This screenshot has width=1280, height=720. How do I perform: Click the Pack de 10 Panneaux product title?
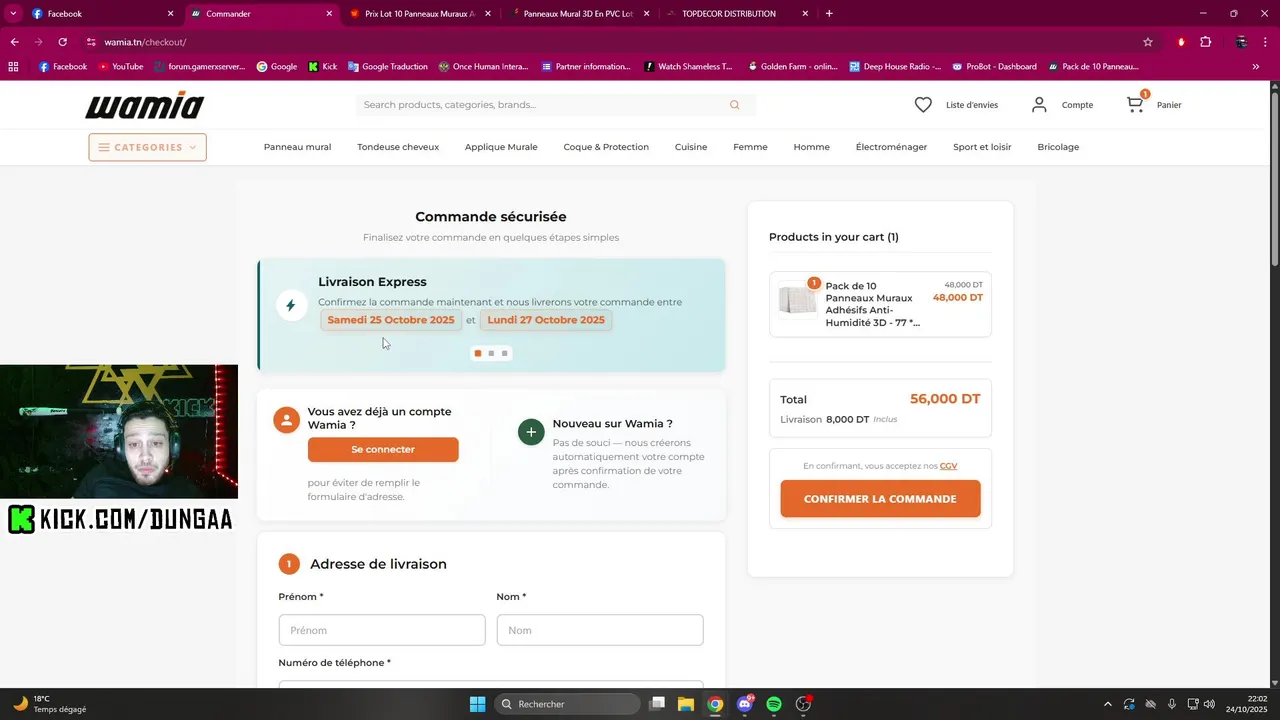[x=873, y=304]
